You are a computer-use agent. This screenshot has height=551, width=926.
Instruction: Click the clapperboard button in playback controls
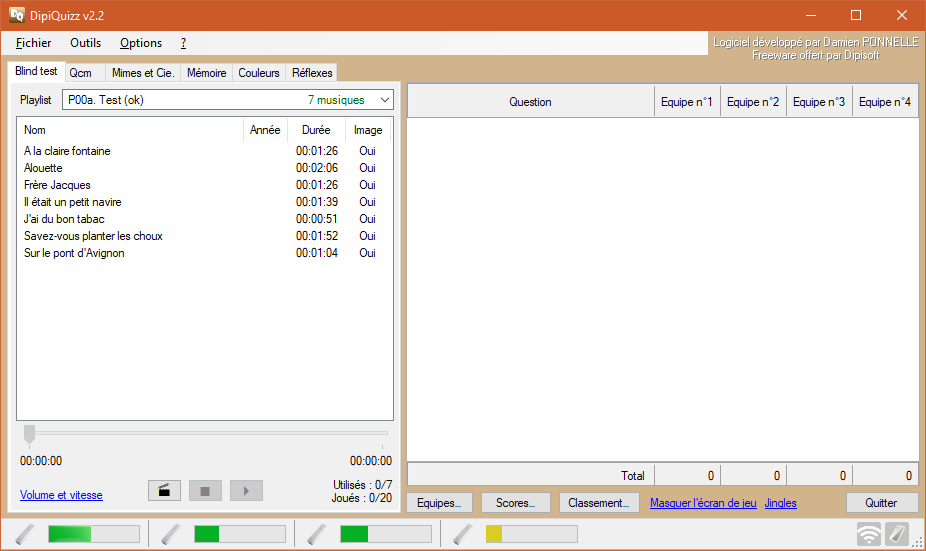click(164, 490)
